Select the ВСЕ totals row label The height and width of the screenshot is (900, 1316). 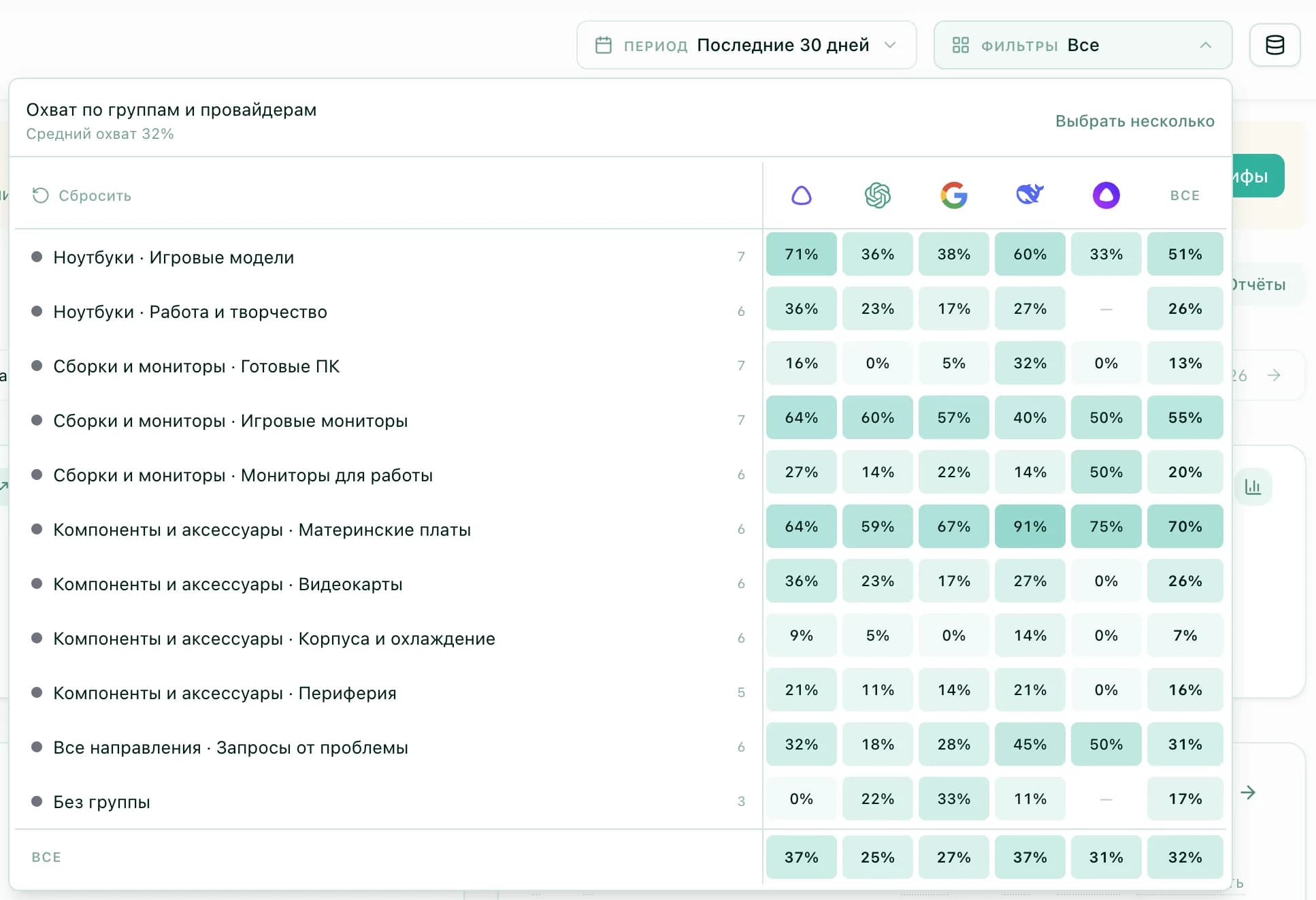[x=46, y=857]
